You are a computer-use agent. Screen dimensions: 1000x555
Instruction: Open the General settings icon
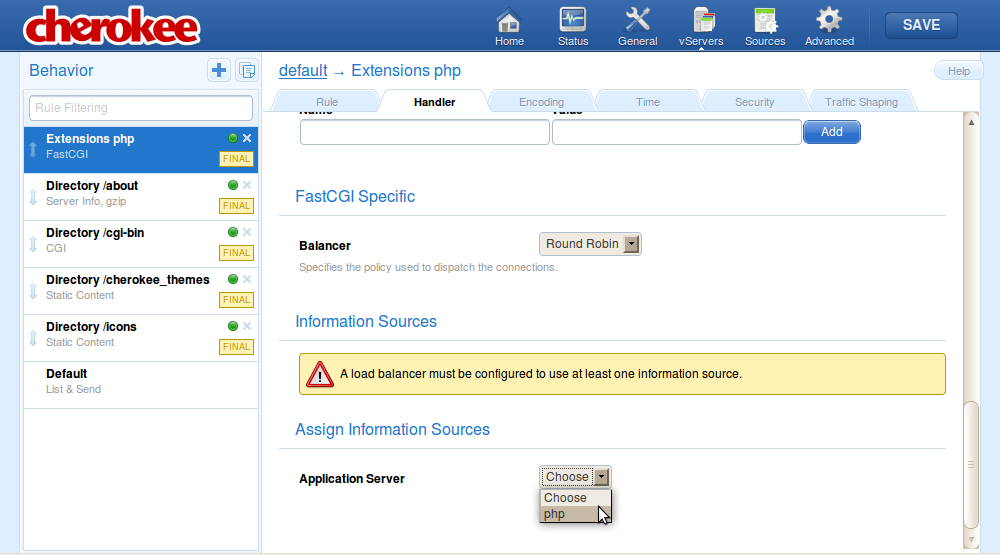(637, 27)
